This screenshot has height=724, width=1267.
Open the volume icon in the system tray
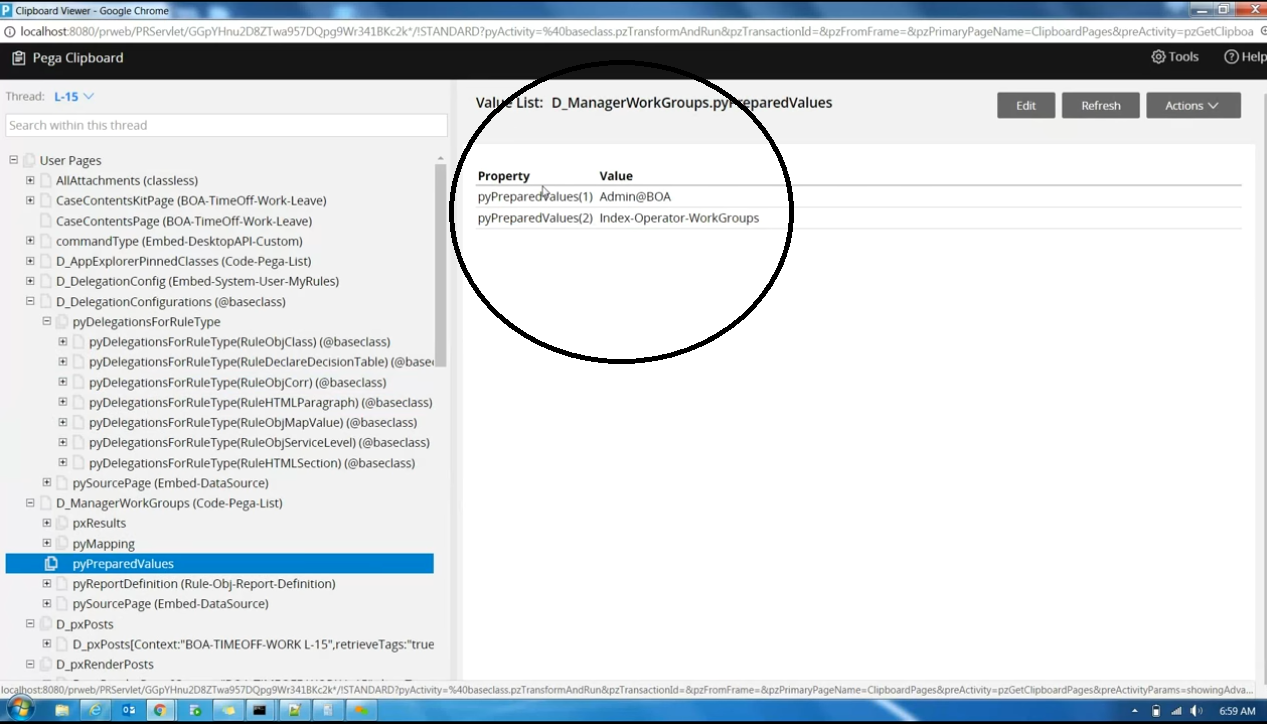tap(1196, 712)
